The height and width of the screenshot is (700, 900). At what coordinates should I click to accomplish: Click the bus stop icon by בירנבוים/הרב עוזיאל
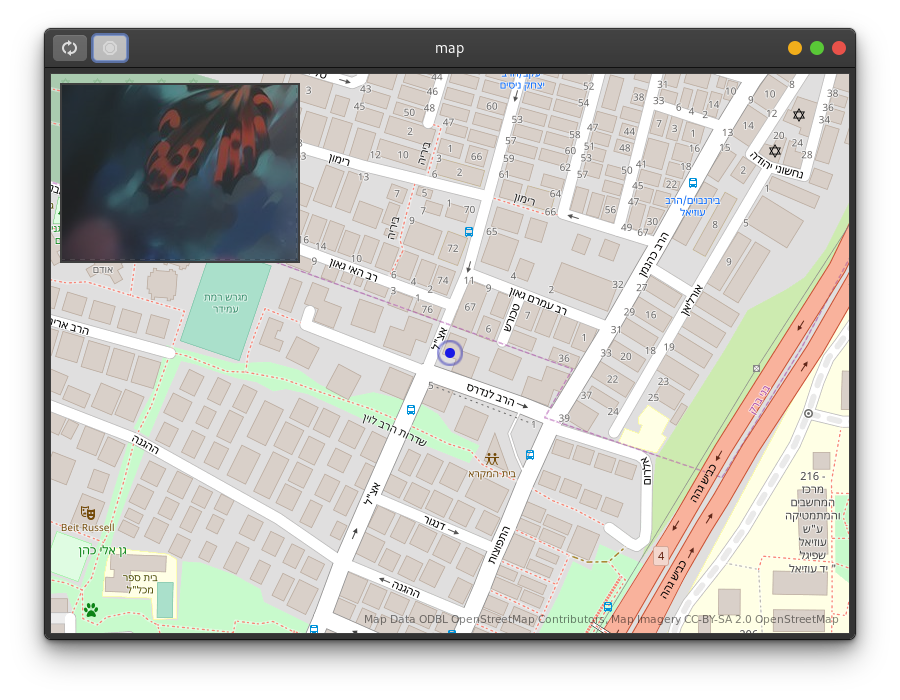693,183
